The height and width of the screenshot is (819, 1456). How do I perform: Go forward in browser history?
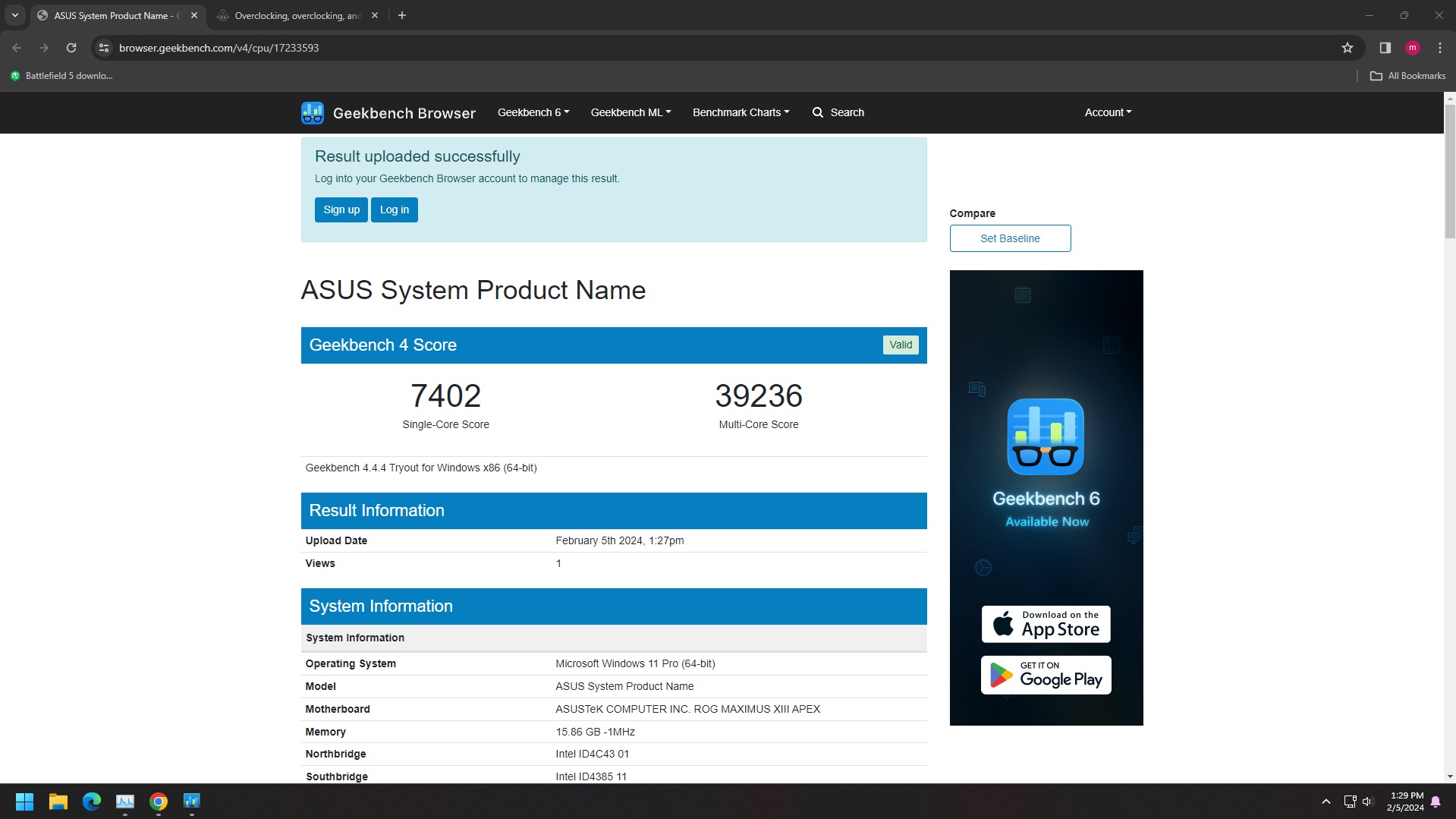tap(44, 48)
